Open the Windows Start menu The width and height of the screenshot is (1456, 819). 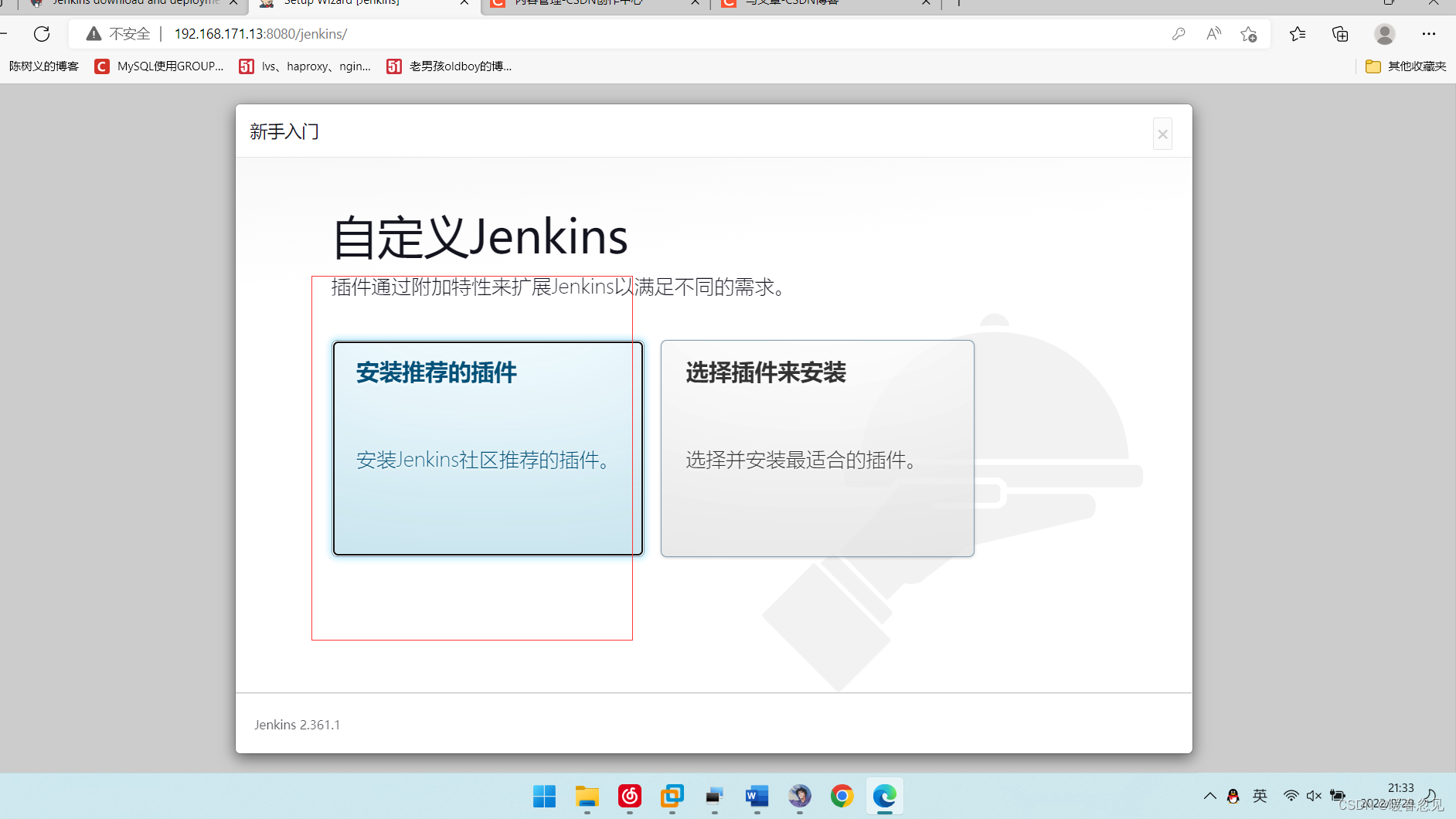545,796
